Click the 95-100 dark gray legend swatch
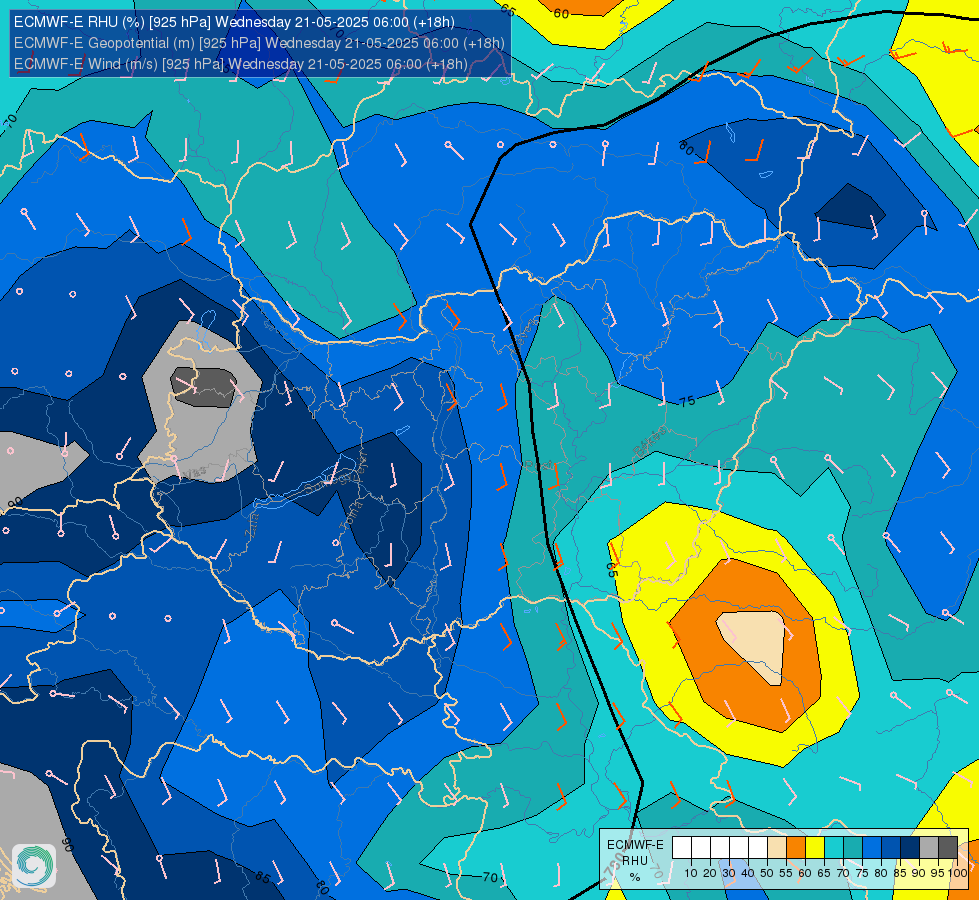979x900 pixels. coord(948,848)
